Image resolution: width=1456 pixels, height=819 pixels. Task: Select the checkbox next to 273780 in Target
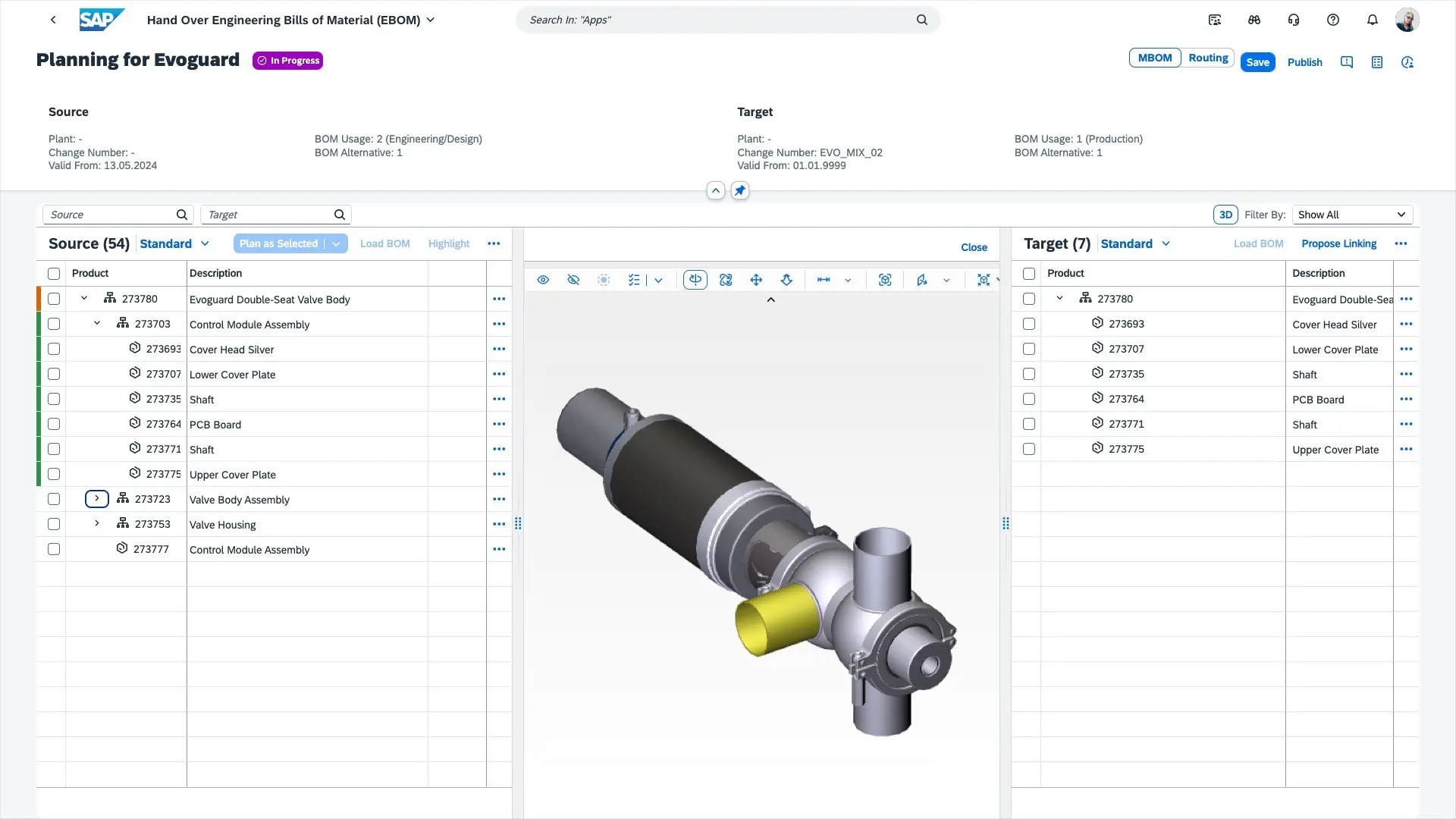[1028, 298]
